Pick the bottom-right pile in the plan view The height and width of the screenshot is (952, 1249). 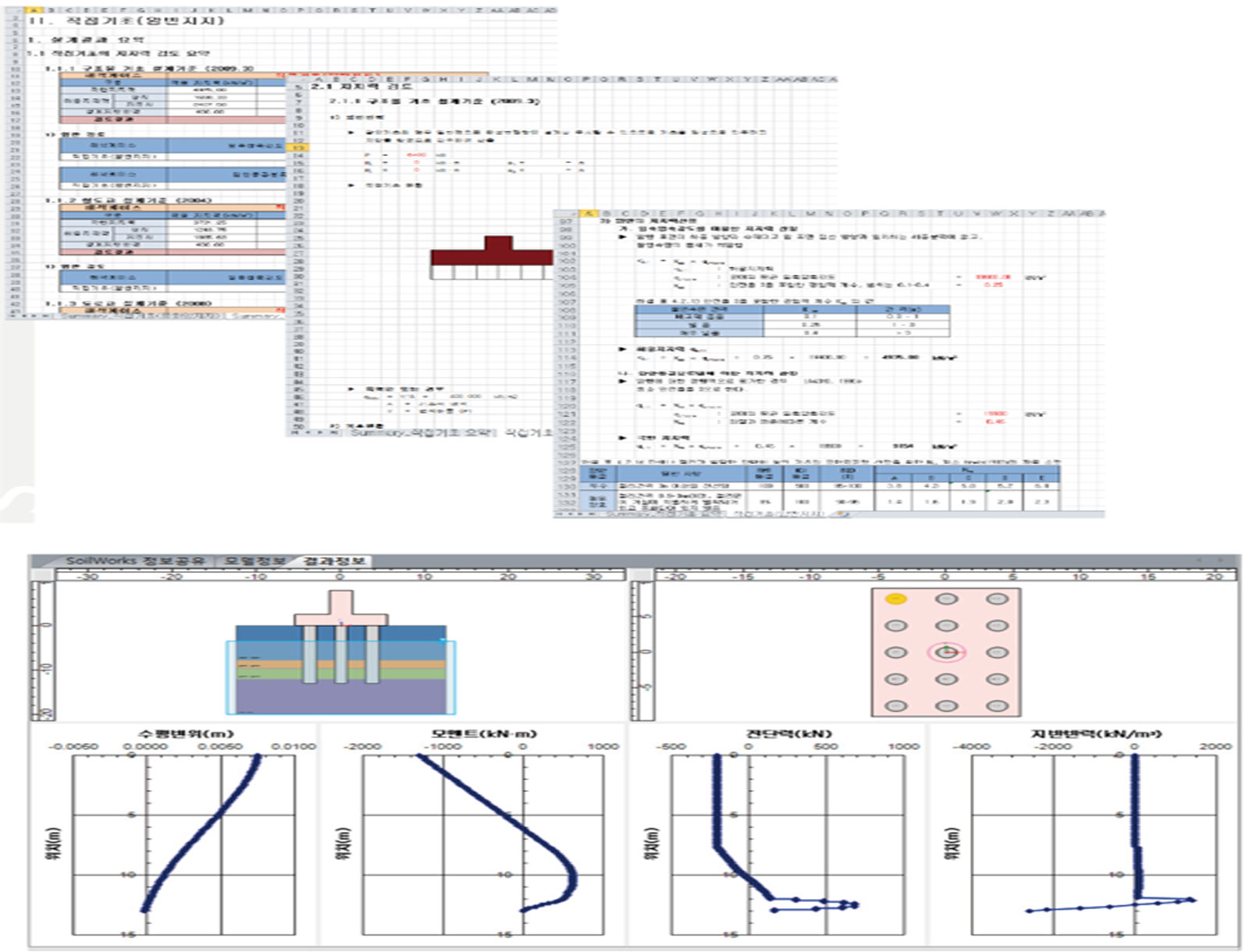(997, 705)
